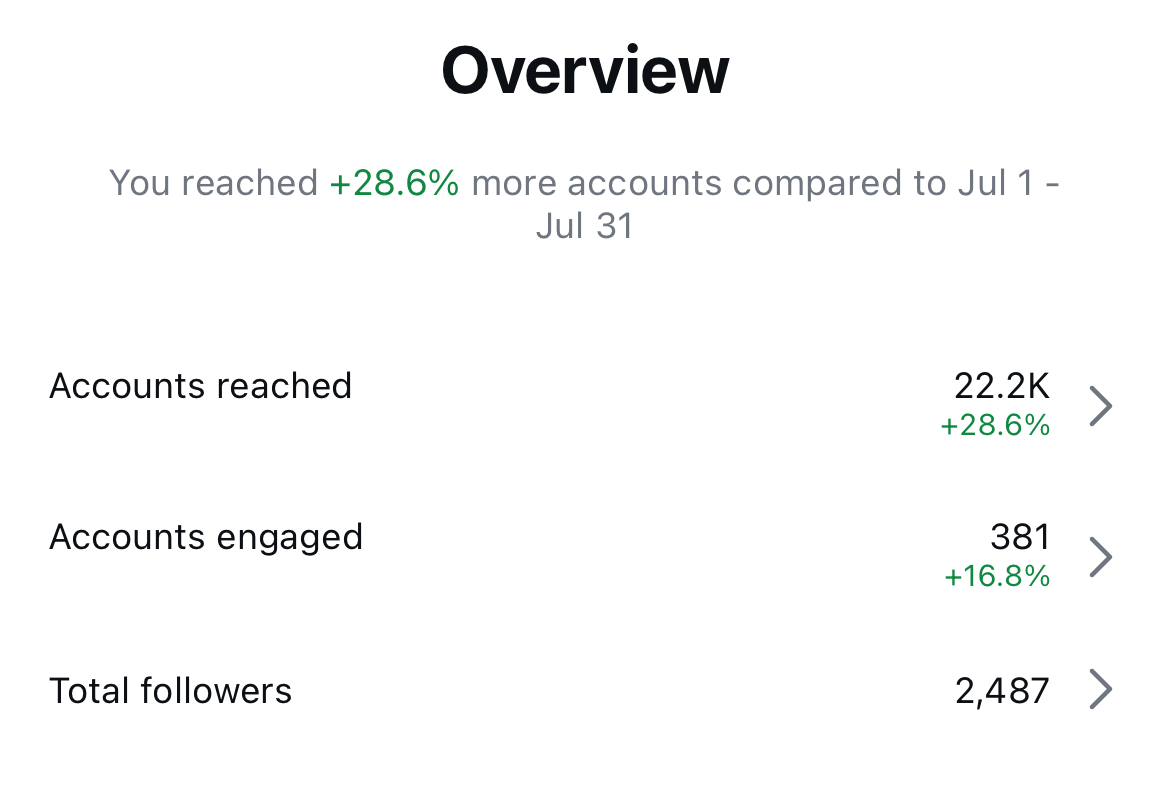Click the 381 accounts engaged value
Screen dimensions: 1170x806
click(x=1020, y=537)
